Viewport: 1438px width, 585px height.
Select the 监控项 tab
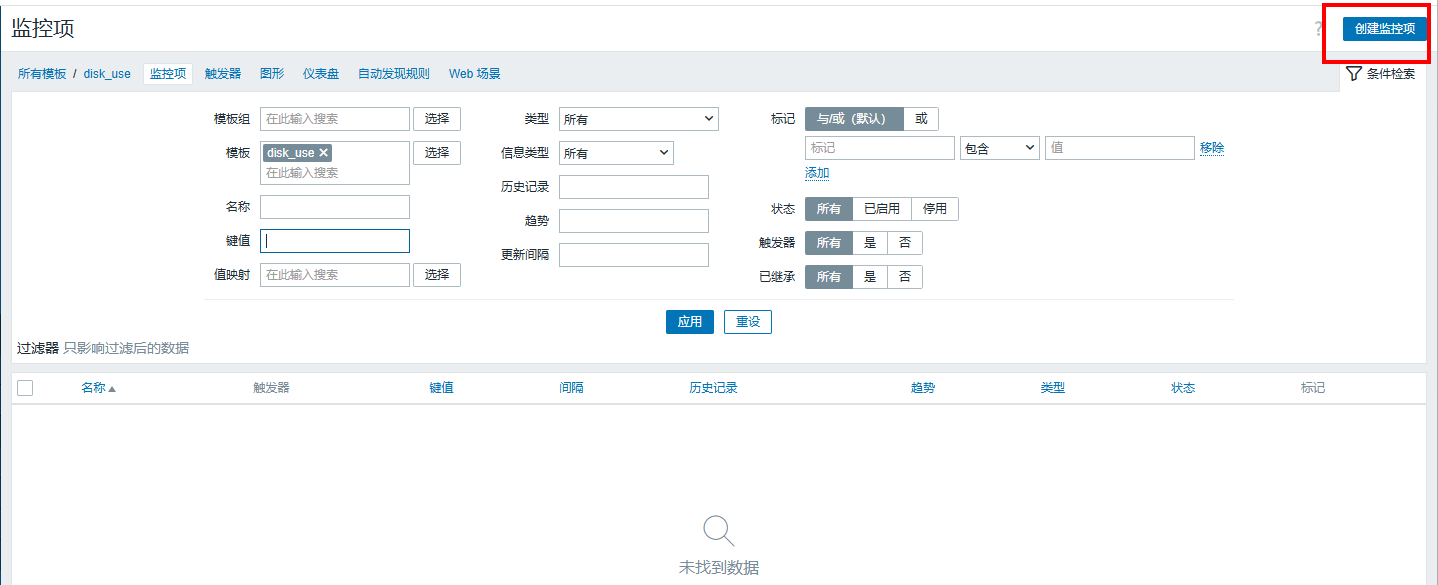[168, 74]
